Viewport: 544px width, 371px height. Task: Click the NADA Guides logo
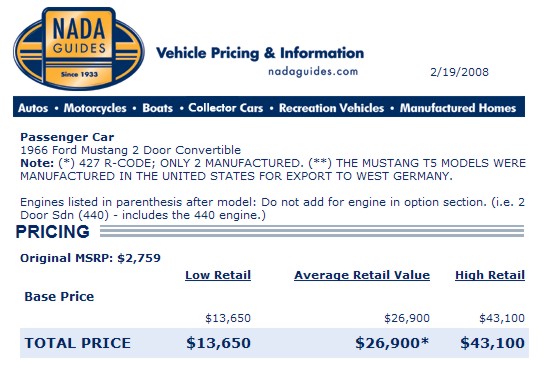coord(79,49)
